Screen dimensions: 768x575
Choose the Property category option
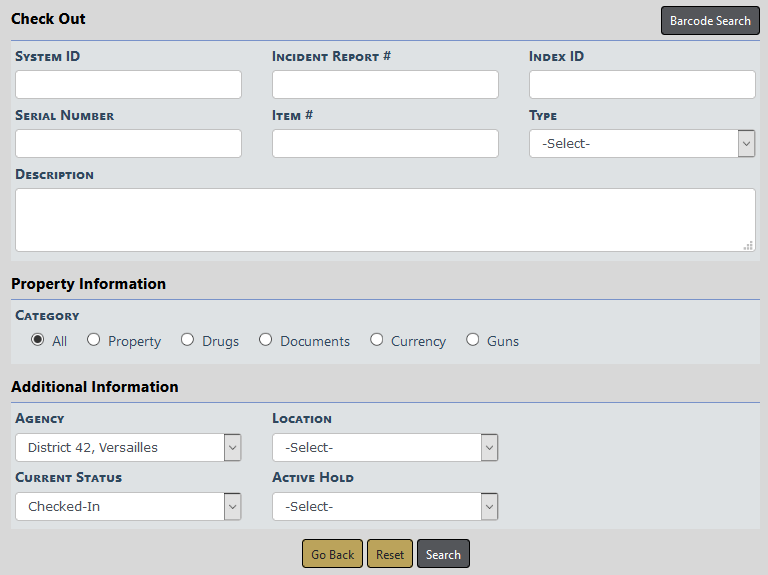pyautogui.click(x=94, y=340)
